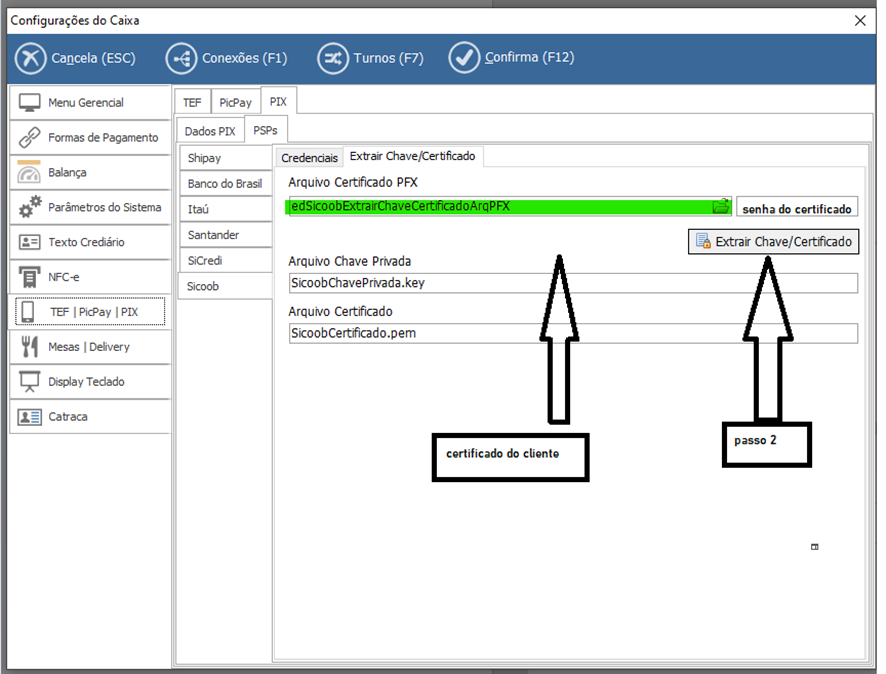Open the Dados PIX tab
The height and width of the screenshot is (674, 886).
pyautogui.click(x=210, y=132)
